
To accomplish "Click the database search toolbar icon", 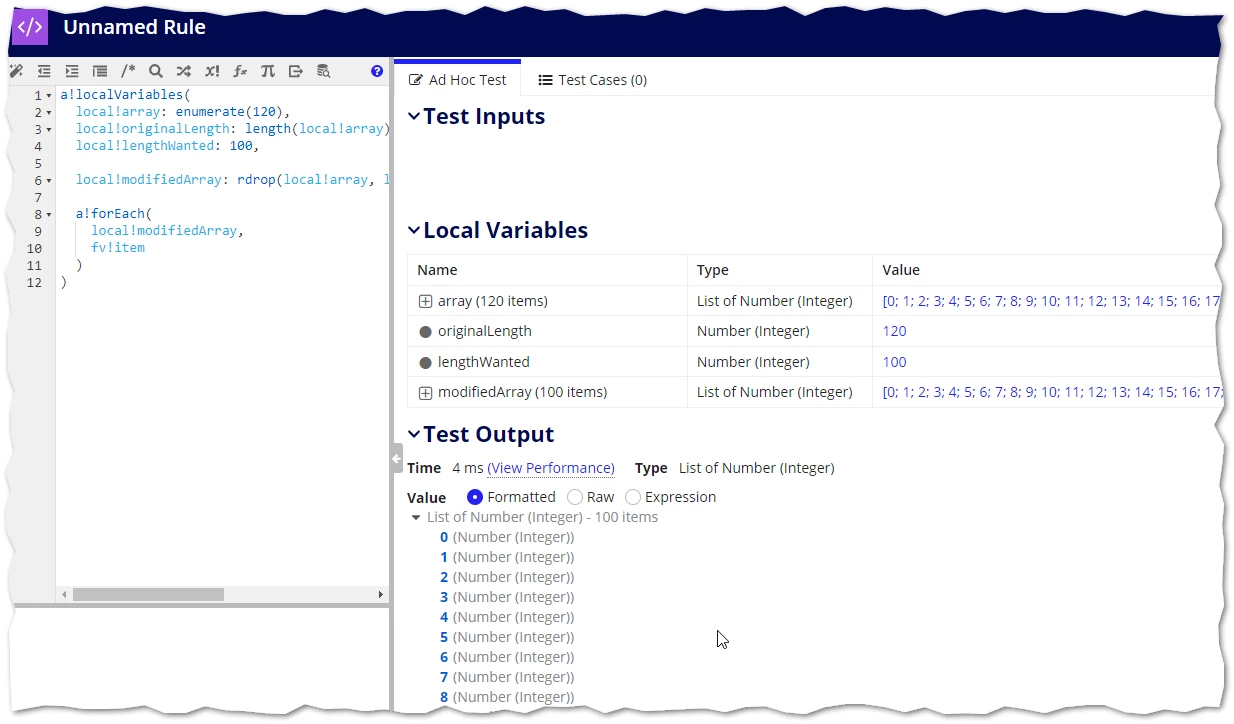I will click(324, 71).
